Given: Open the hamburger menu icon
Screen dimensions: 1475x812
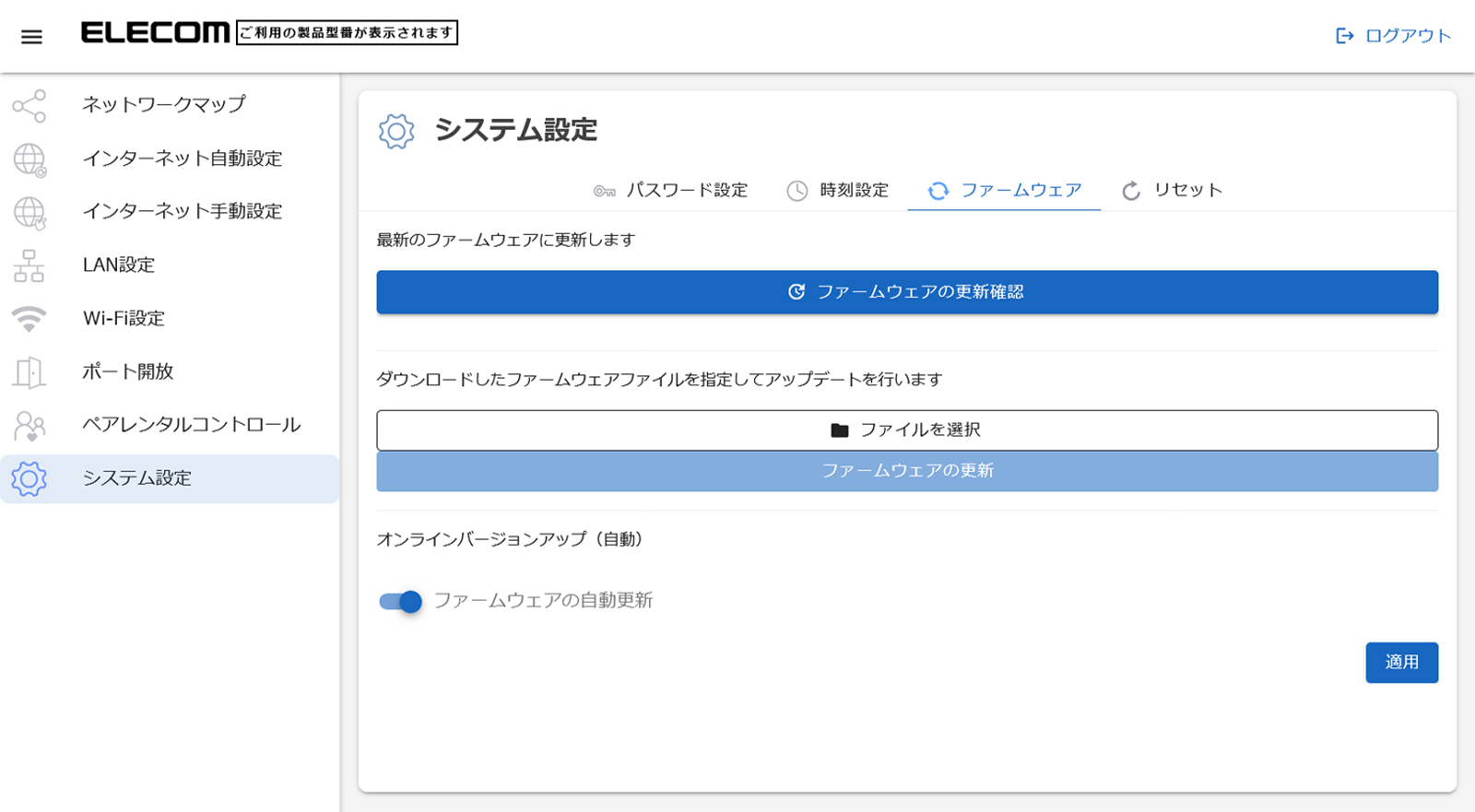Looking at the screenshot, I should (x=31, y=37).
